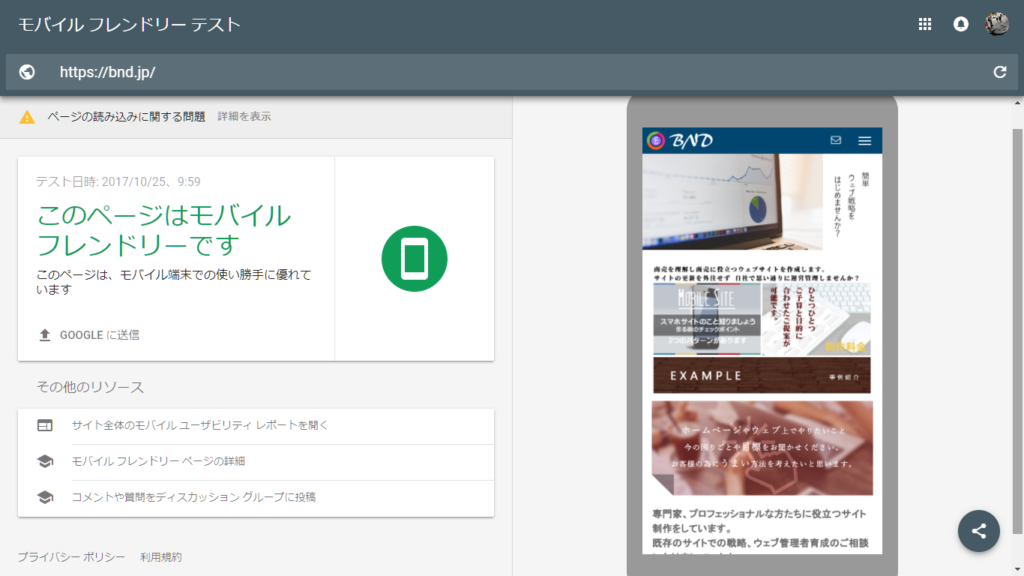Open the hamburger menu in the BND preview
1024x576 pixels.
tap(865, 141)
